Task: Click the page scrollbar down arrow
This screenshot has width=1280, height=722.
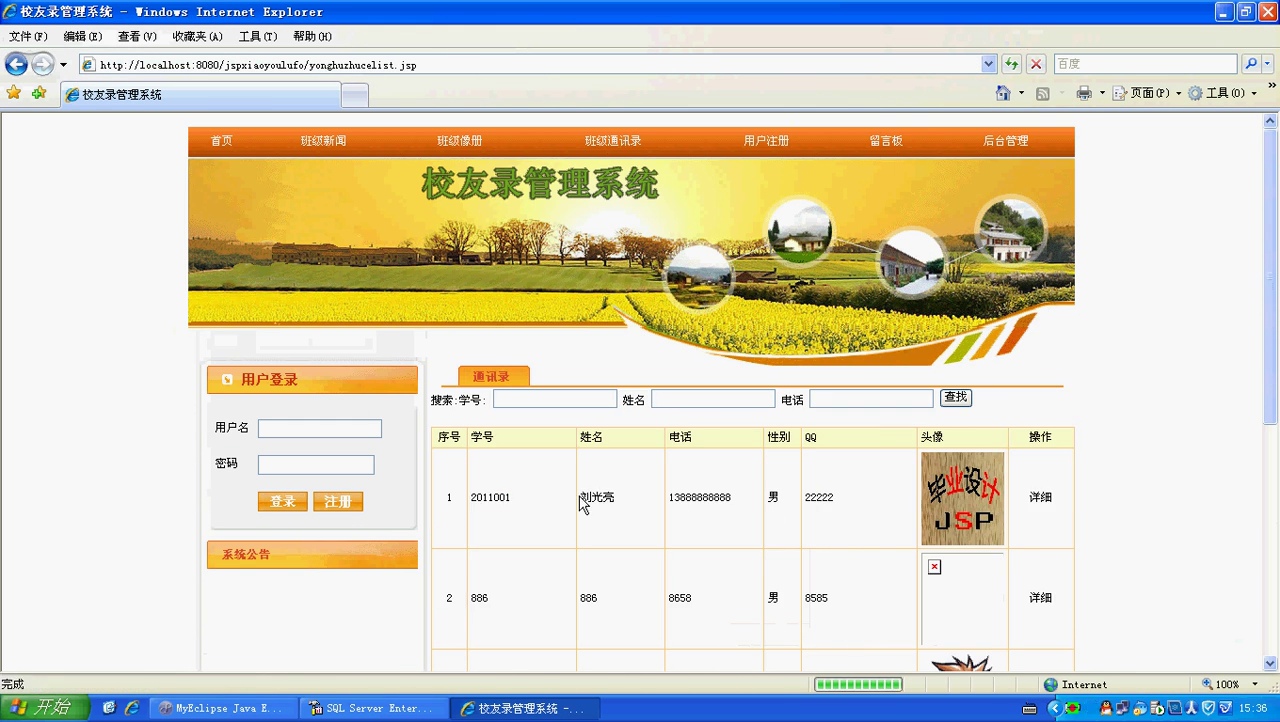Action: [x=1271, y=663]
